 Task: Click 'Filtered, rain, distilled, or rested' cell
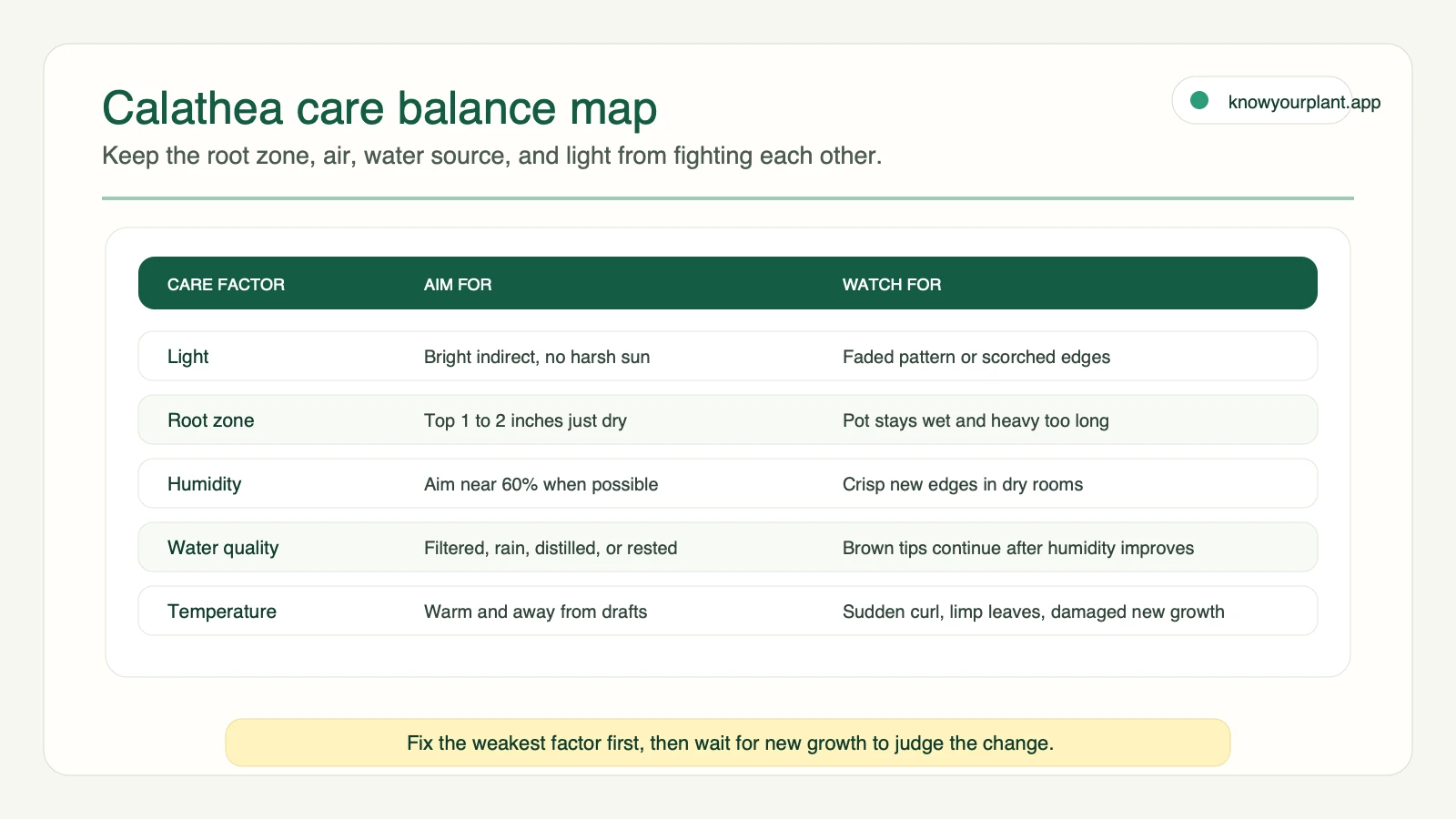(551, 548)
